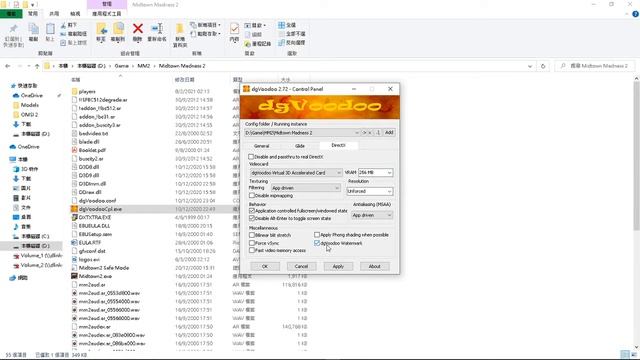Click the blue Help icon in Explorer
This screenshot has width=640, height=360.
click(x=636, y=14)
